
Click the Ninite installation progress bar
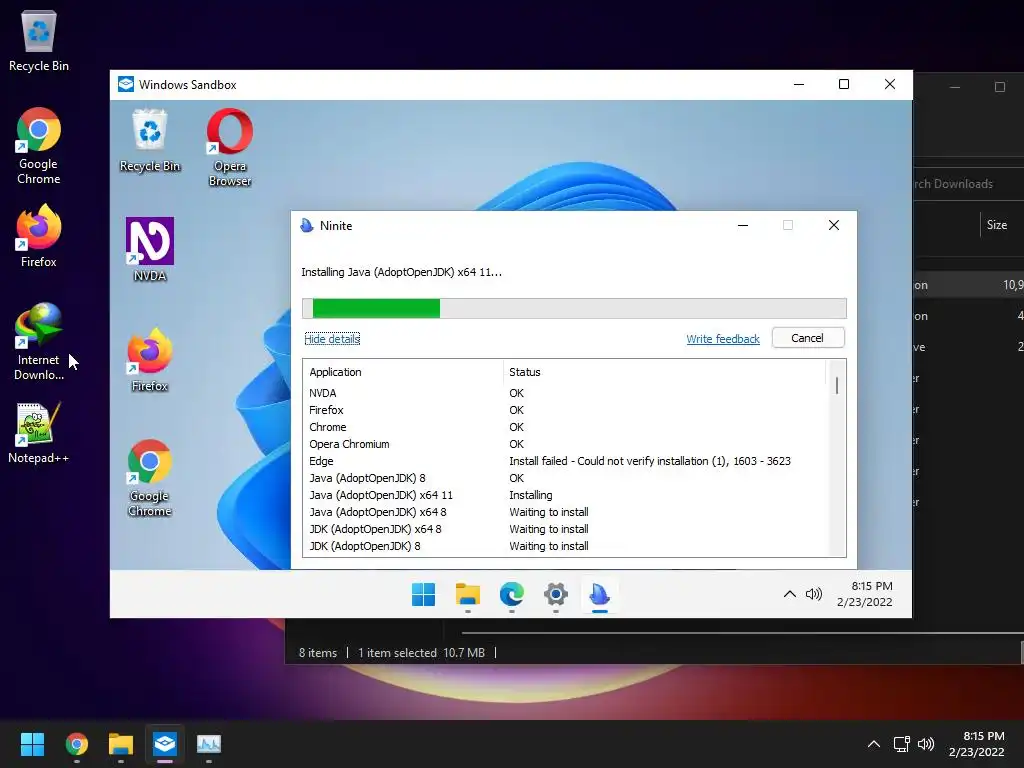574,308
